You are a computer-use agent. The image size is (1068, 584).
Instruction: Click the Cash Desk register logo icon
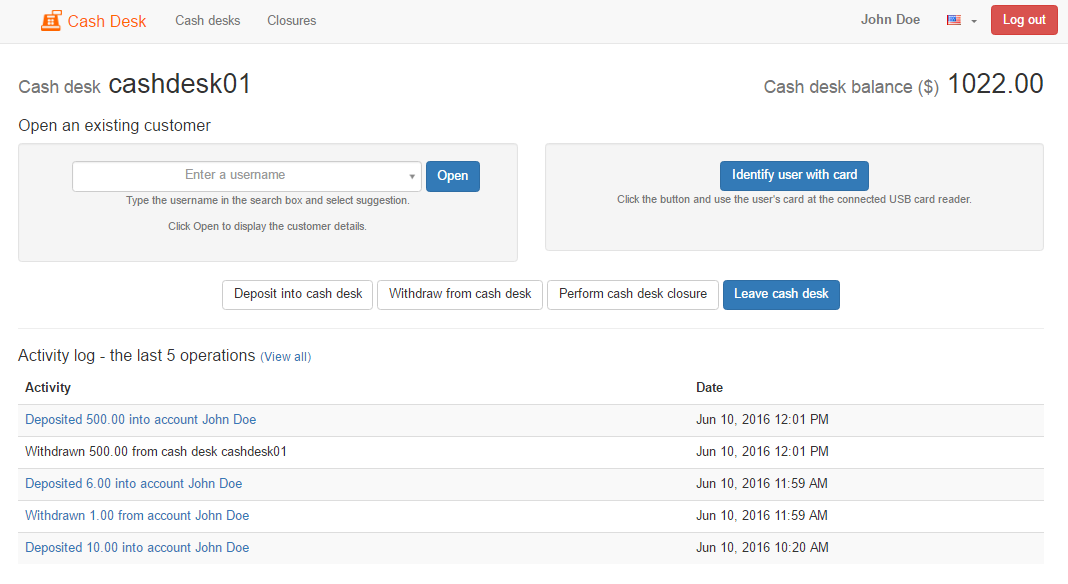(51, 20)
